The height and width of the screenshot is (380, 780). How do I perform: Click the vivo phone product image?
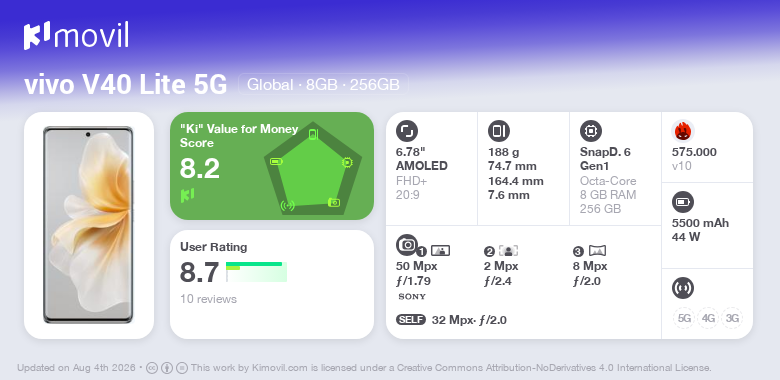coord(89,225)
